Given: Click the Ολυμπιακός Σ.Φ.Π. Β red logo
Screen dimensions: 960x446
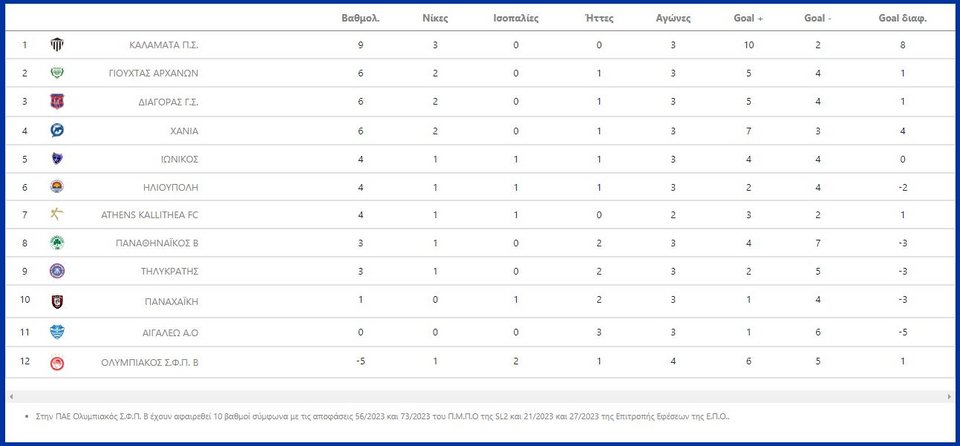Looking at the screenshot, I should coord(57,363).
